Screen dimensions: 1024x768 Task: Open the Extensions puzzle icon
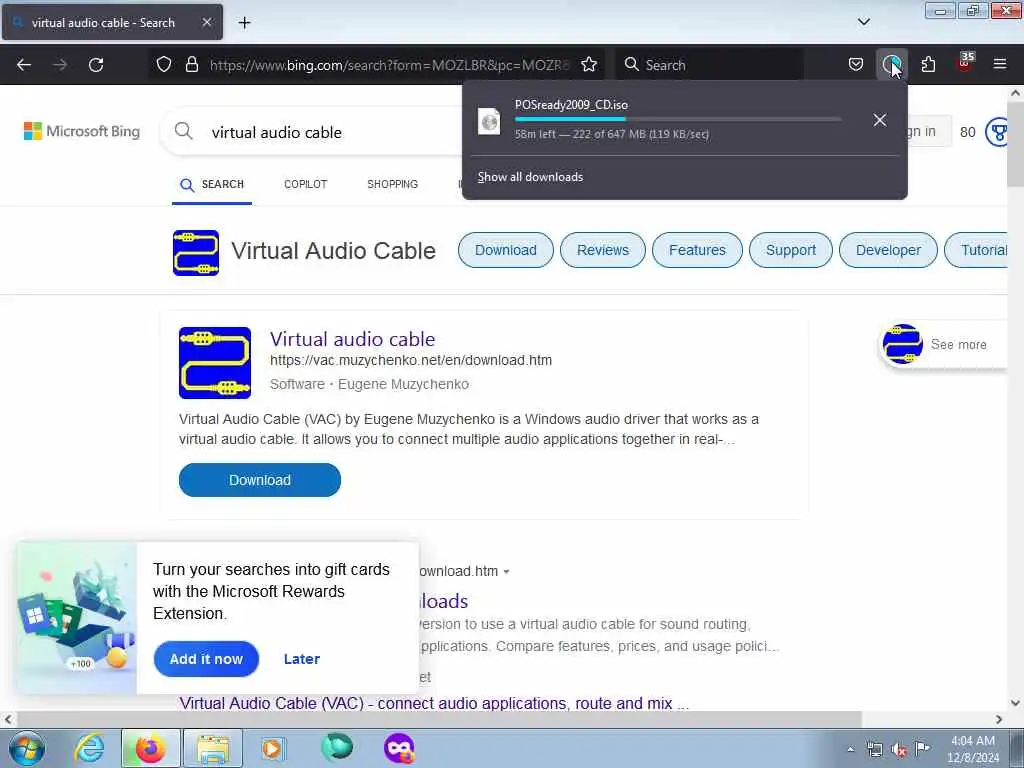[x=928, y=65]
